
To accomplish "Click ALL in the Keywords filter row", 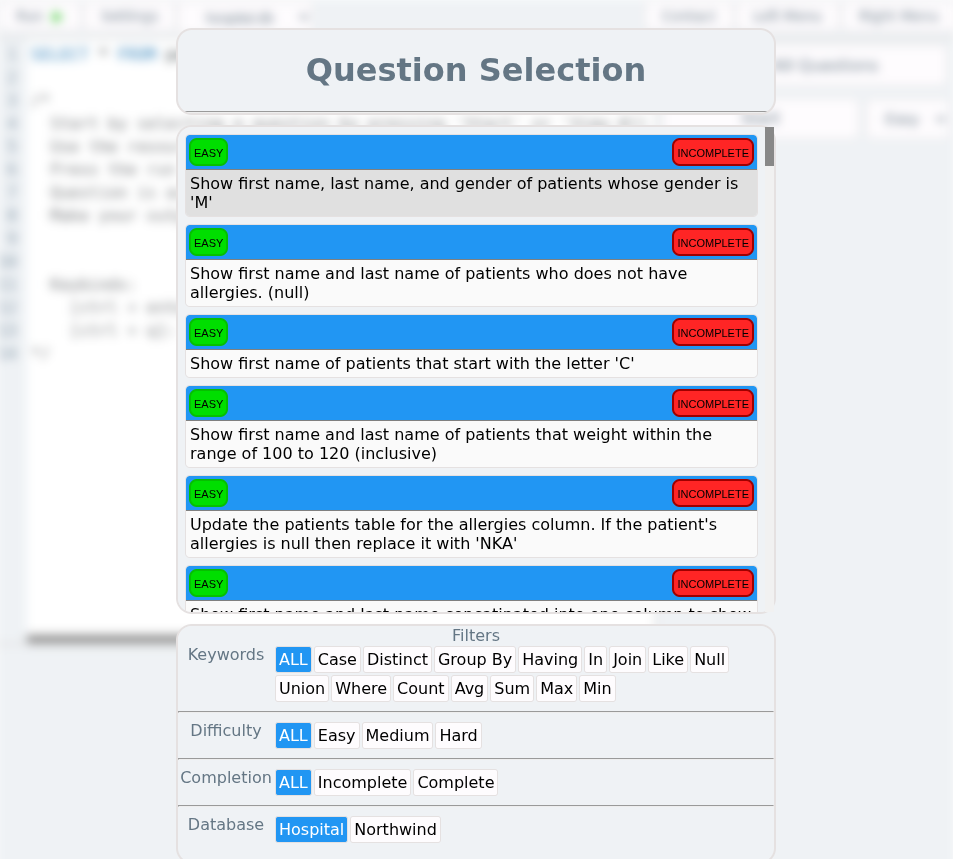I will pos(294,660).
